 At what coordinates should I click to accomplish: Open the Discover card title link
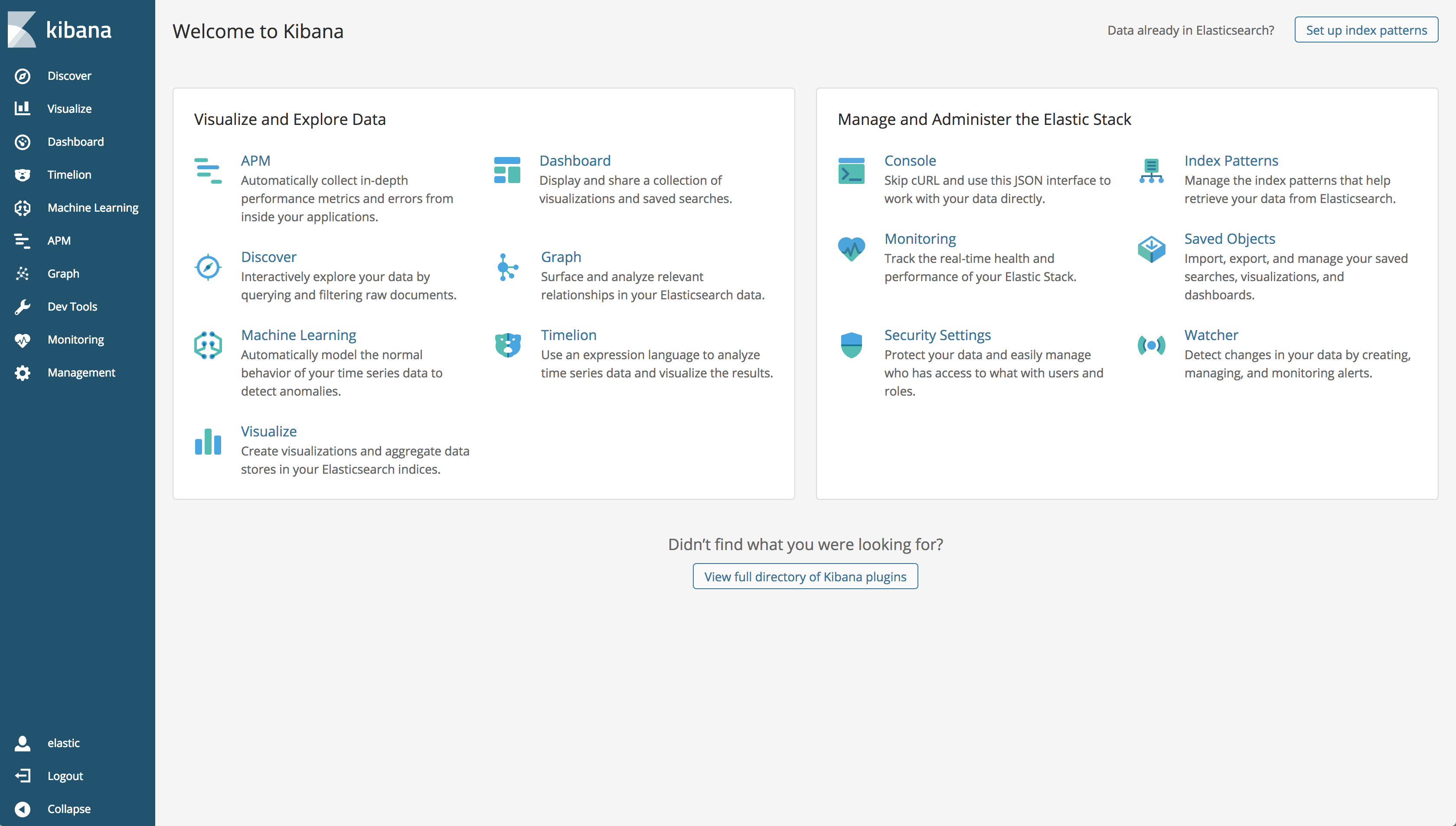point(269,257)
